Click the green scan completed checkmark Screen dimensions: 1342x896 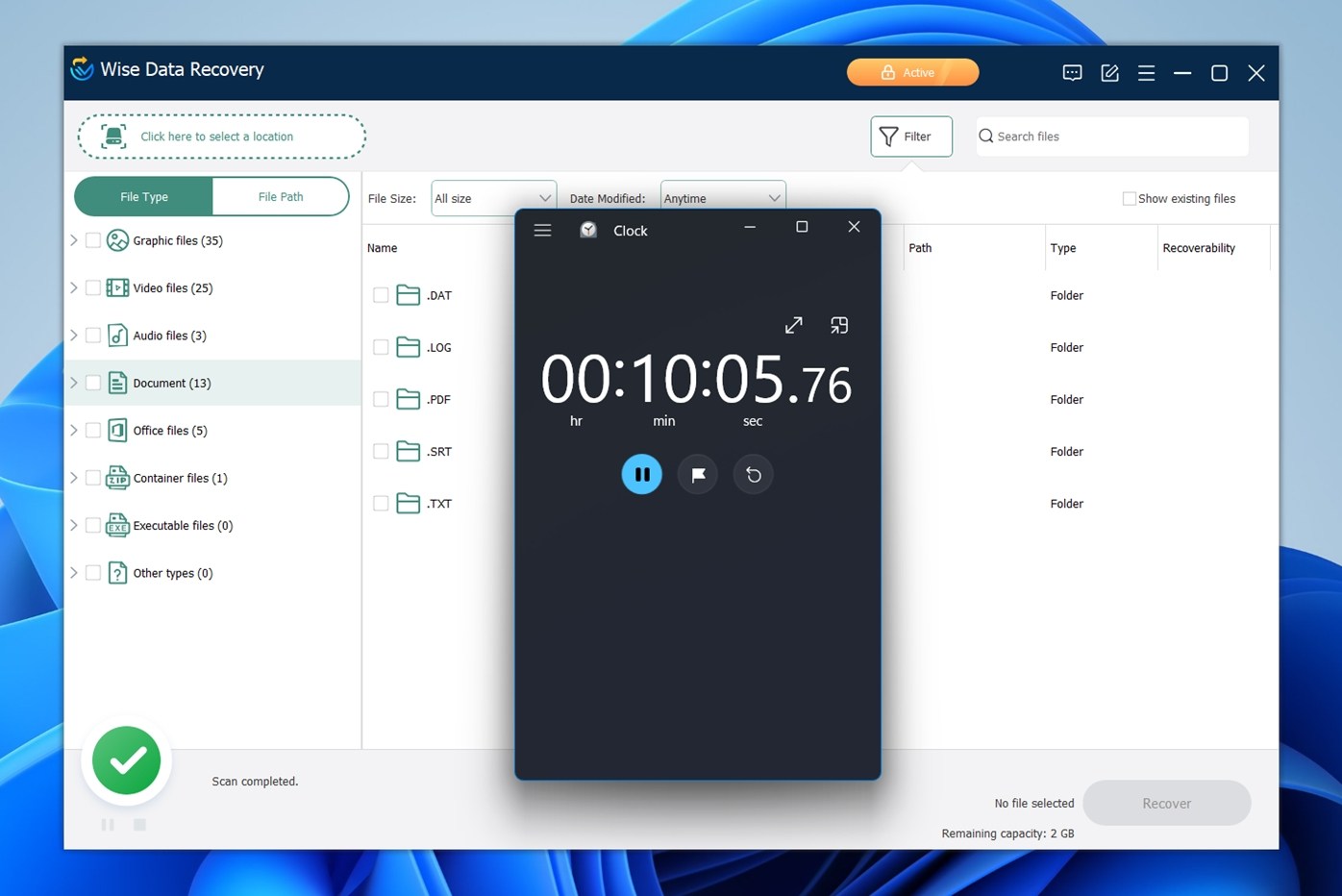coord(127,760)
